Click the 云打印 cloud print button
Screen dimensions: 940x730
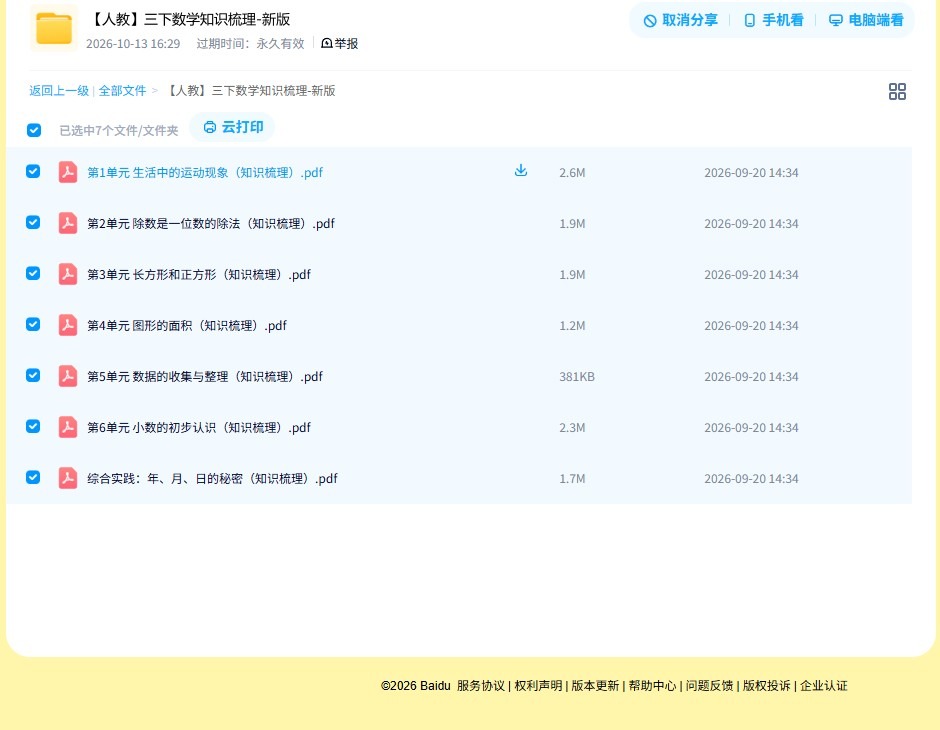[x=233, y=127]
